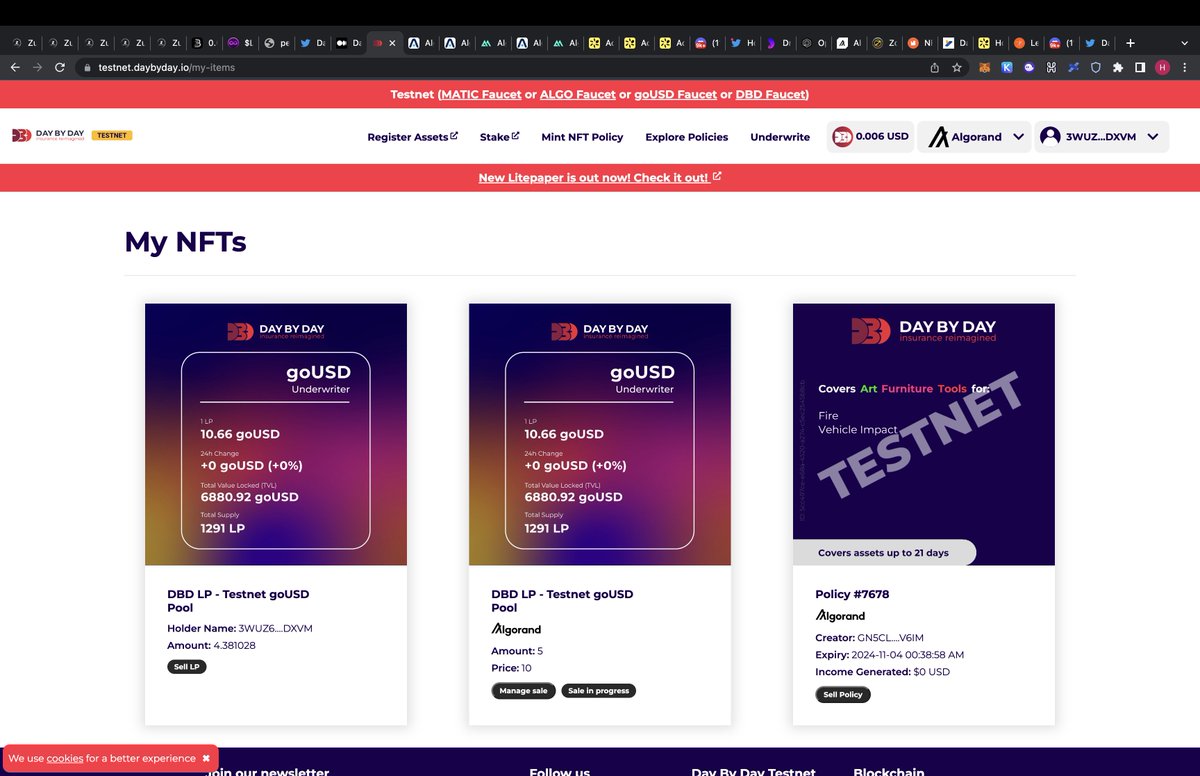The height and width of the screenshot is (776, 1200).
Task: Open the blue K extension icon
Action: 1006,67
